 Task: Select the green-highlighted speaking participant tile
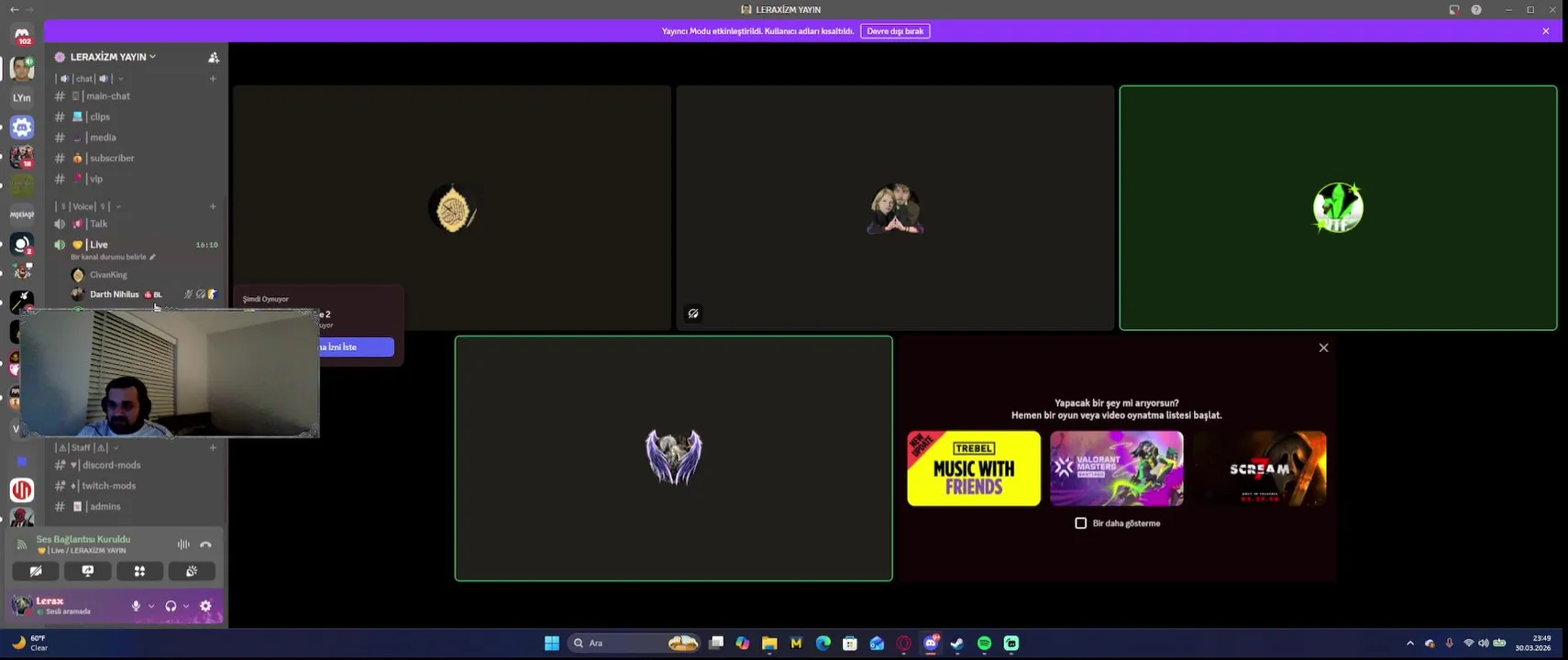point(1338,208)
